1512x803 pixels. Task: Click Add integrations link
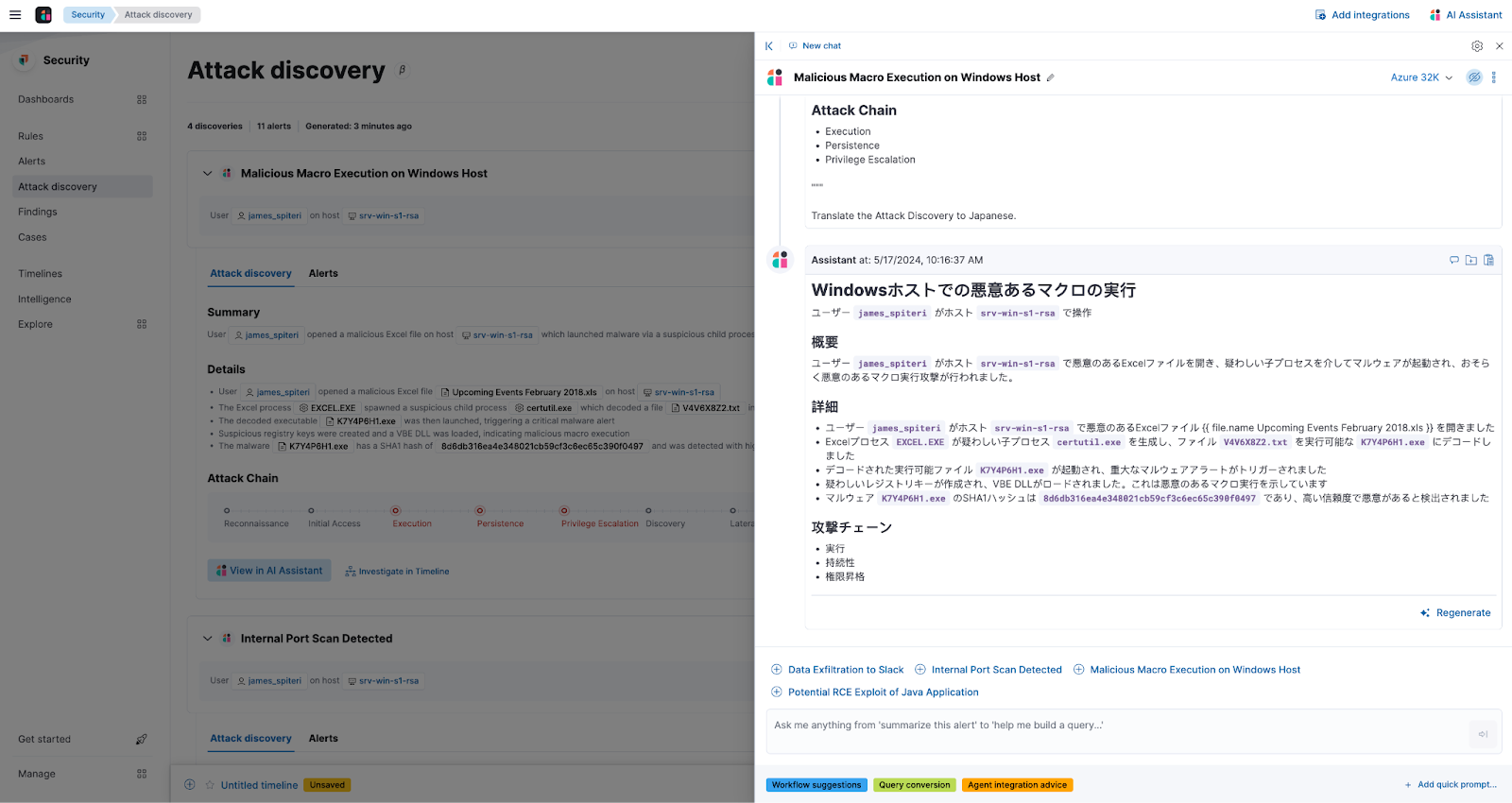[x=1362, y=15]
